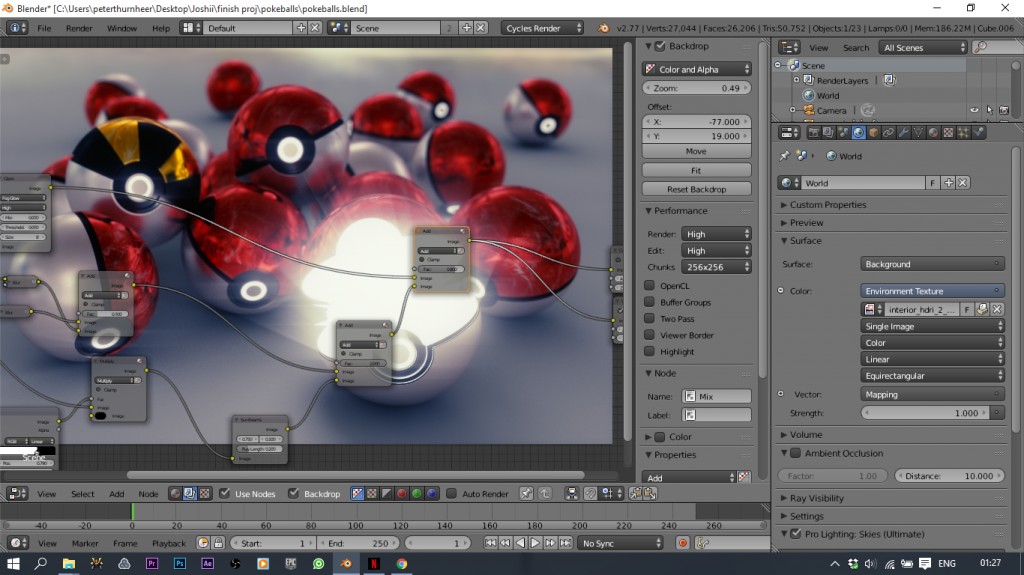Open the Node menu in the node editor header
The image size is (1024, 575).
click(148, 494)
